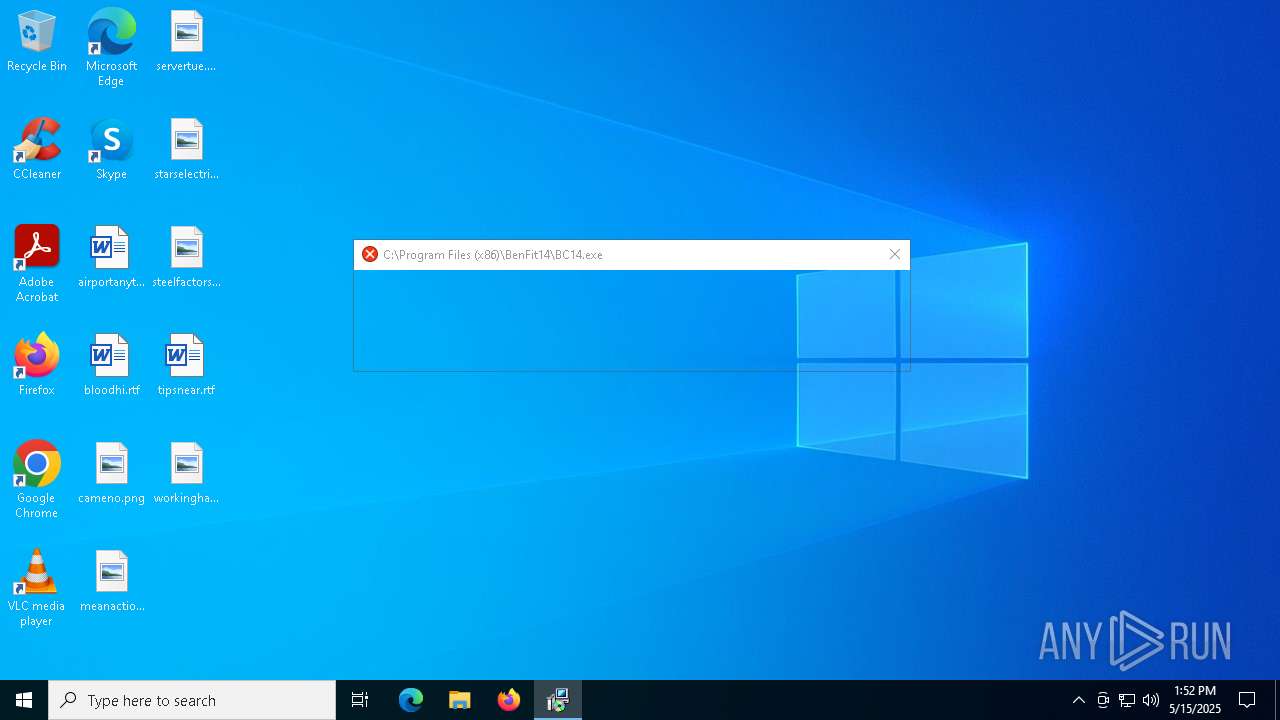The height and width of the screenshot is (720, 1280).
Task: Close the BC14.exe error dialog
Action: pyautogui.click(x=895, y=255)
